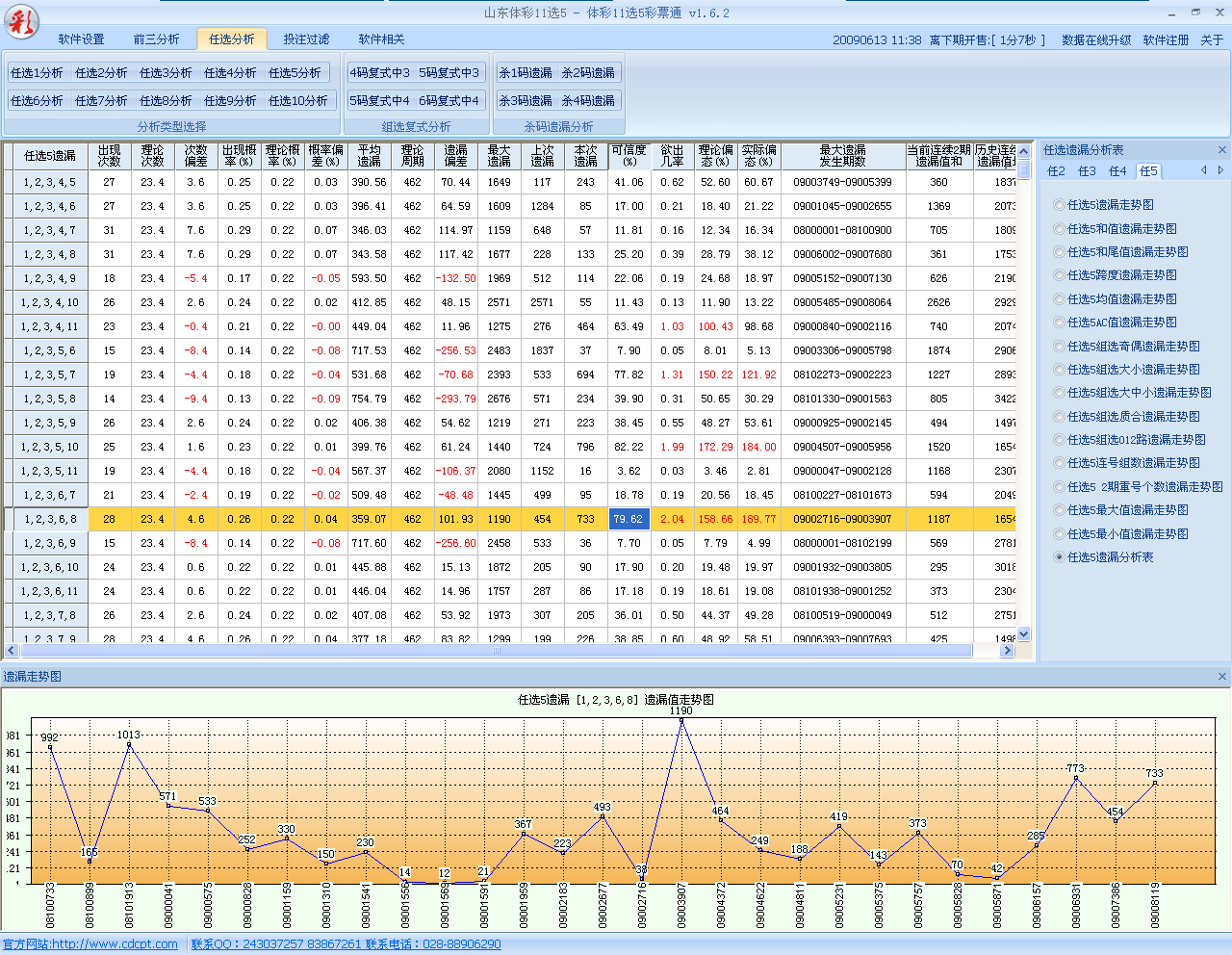Switch side panel to 任4 tab

(1117, 171)
